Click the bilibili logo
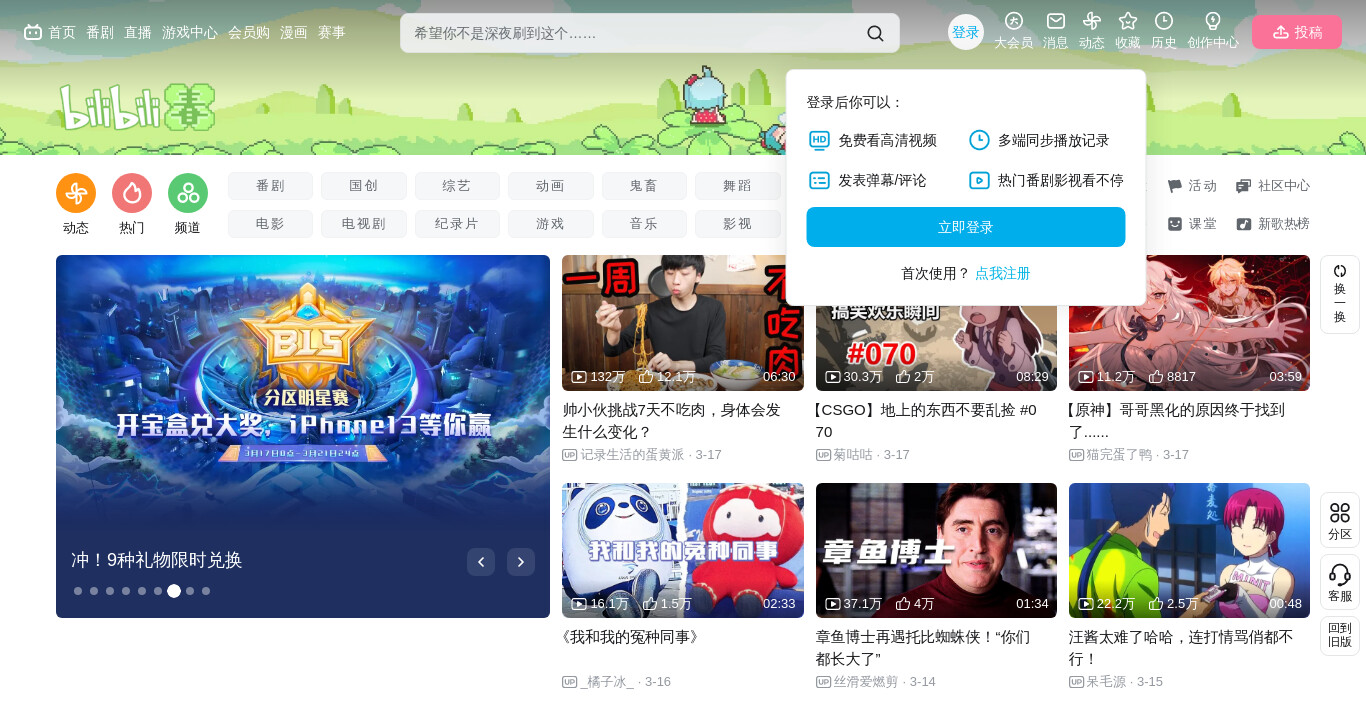The width and height of the screenshot is (1366, 728). (x=137, y=107)
